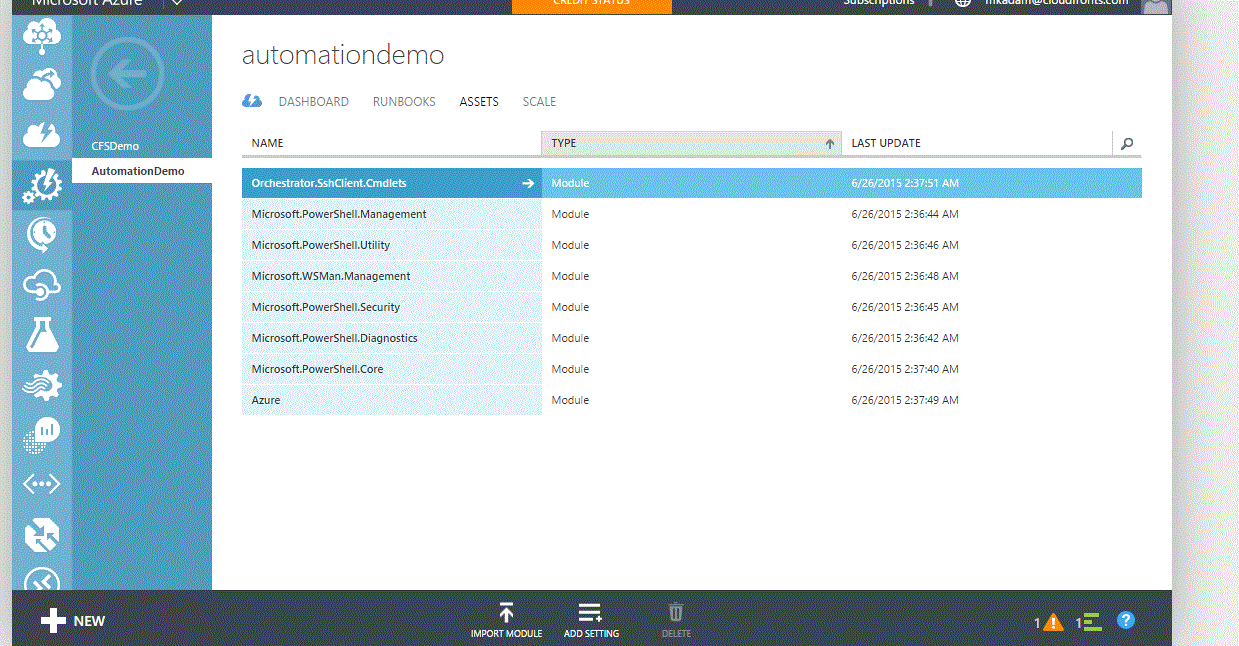Select the Automation gear-lightning sidebar icon
The image size is (1239, 646).
[x=42, y=186]
